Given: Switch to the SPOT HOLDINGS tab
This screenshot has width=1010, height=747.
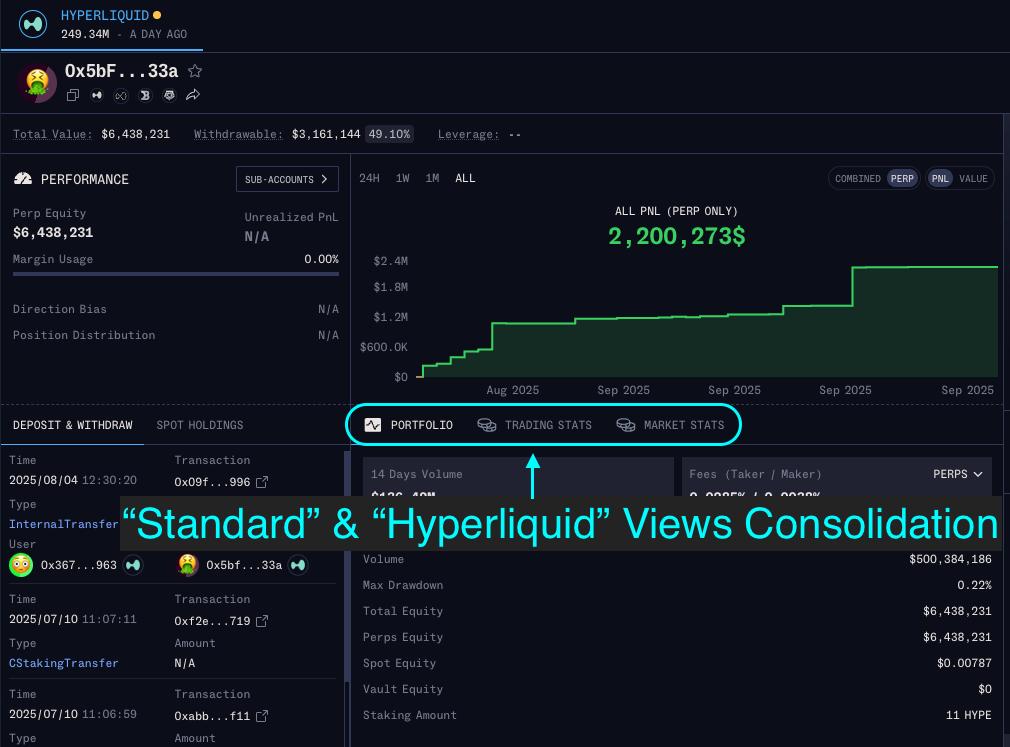Looking at the screenshot, I should coord(200,425).
